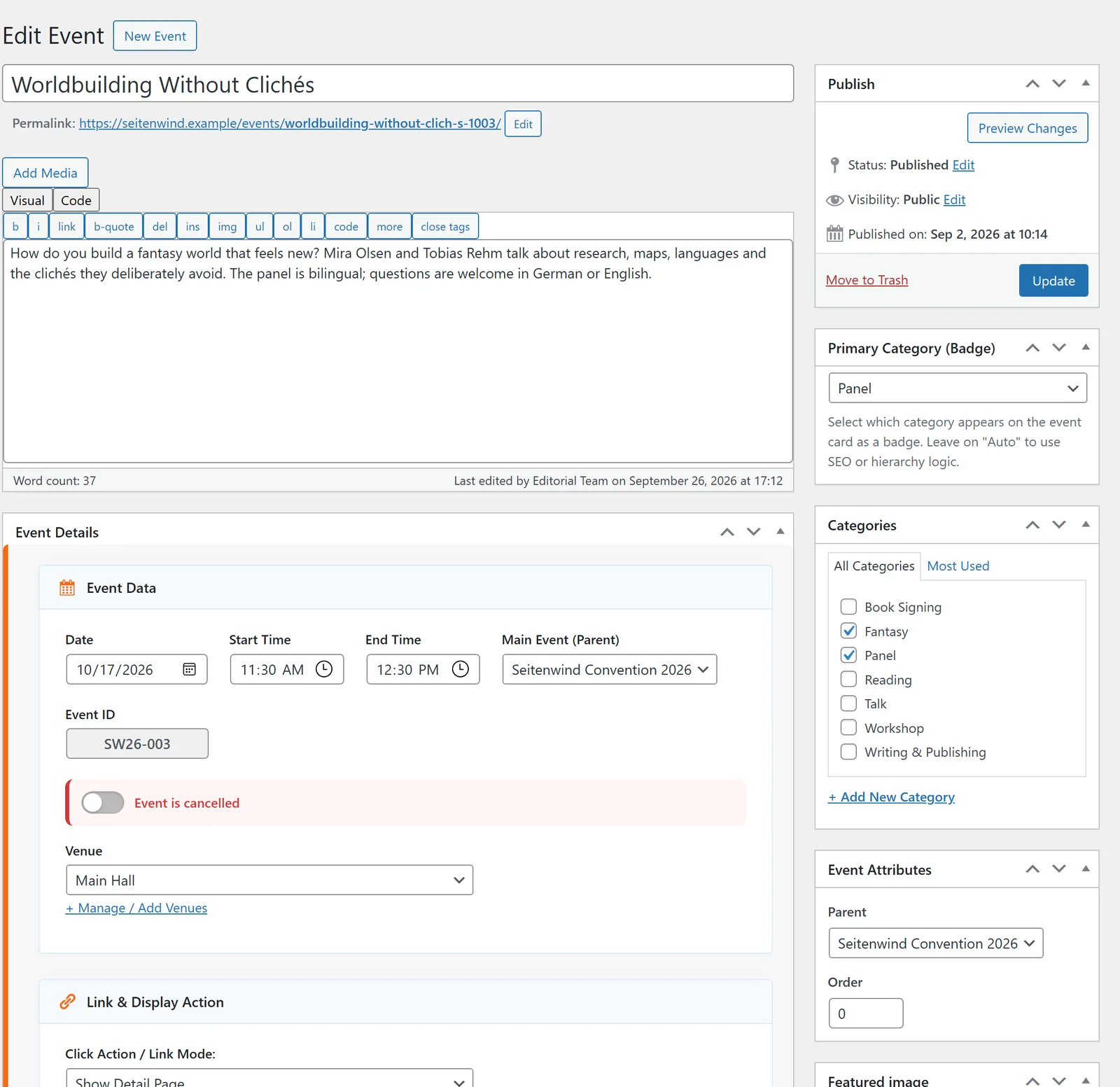Move the Event Attributes panel down
The height and width of the screenshot is (1087, 1120).
[x=1059, y=869]
